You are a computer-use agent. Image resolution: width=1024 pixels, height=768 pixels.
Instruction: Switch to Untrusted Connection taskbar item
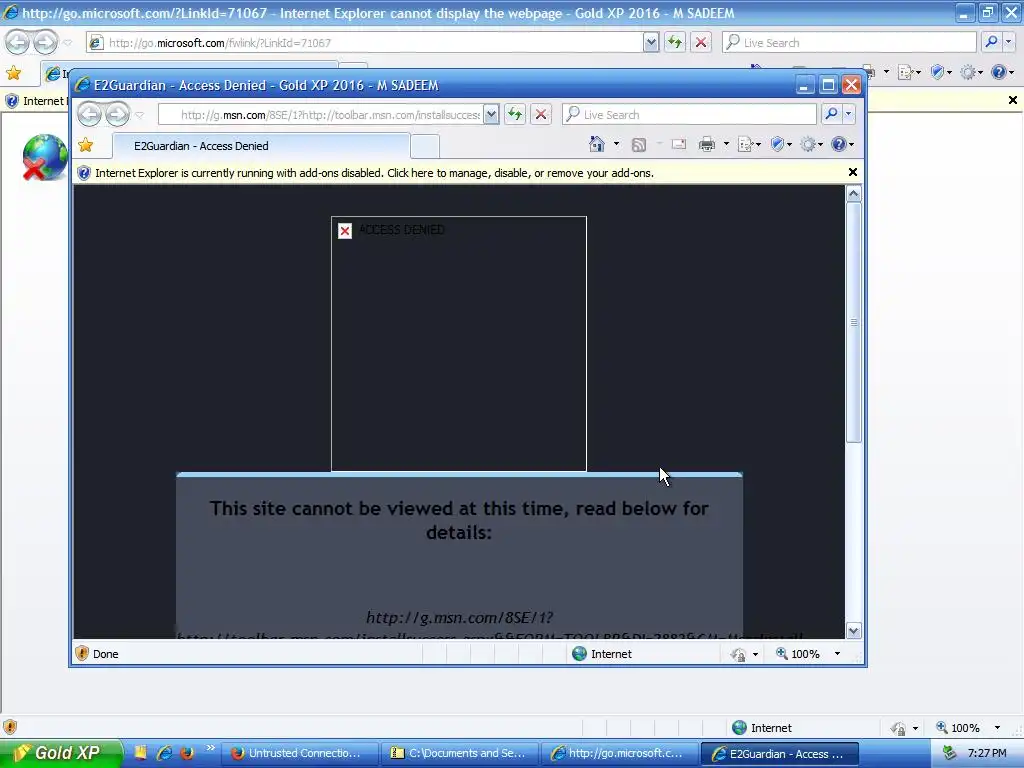coord(300,753)
